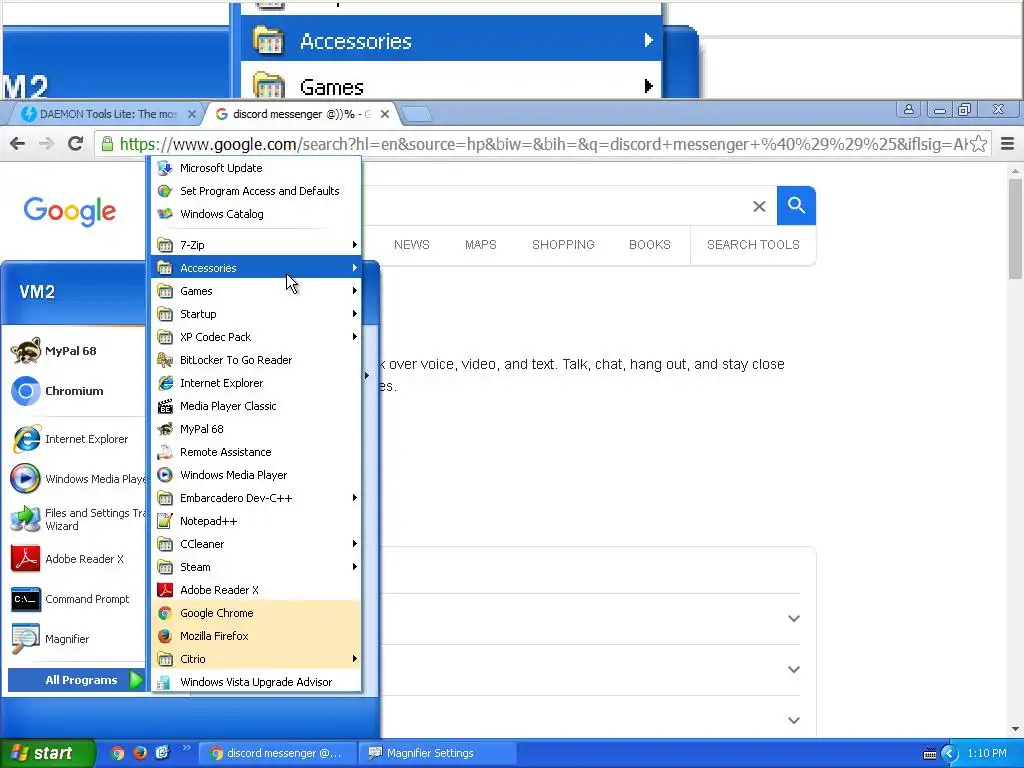The width and height of the screenshot is (1024, 768).
Task: Switch to DAEMON Tools Lite tab
Action: coord(104,114)
